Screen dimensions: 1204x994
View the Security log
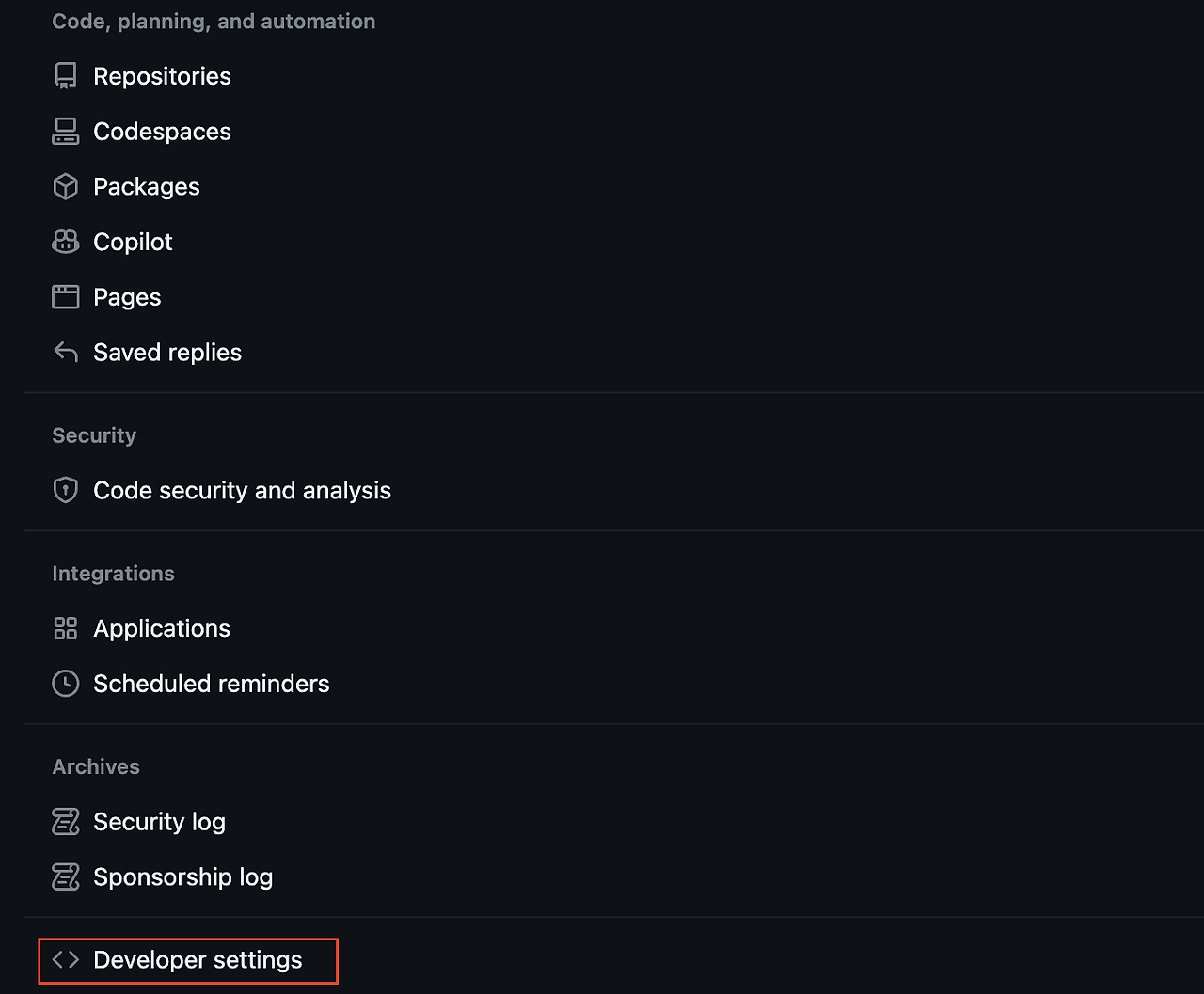pos(158,821)
